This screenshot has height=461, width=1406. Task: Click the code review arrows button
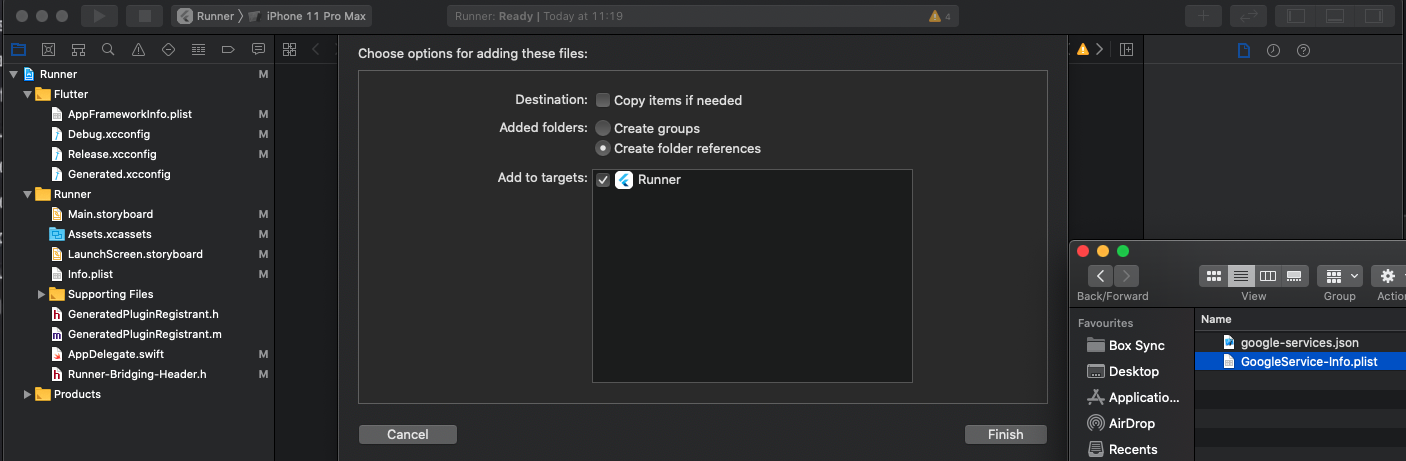point(1248,16)
